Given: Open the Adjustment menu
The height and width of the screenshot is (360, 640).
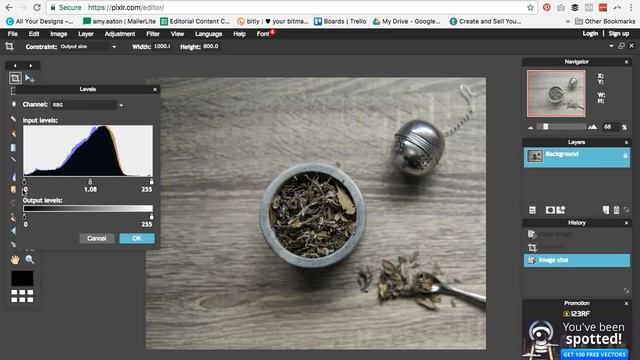Looking at the screenshot, I should 120,34.
